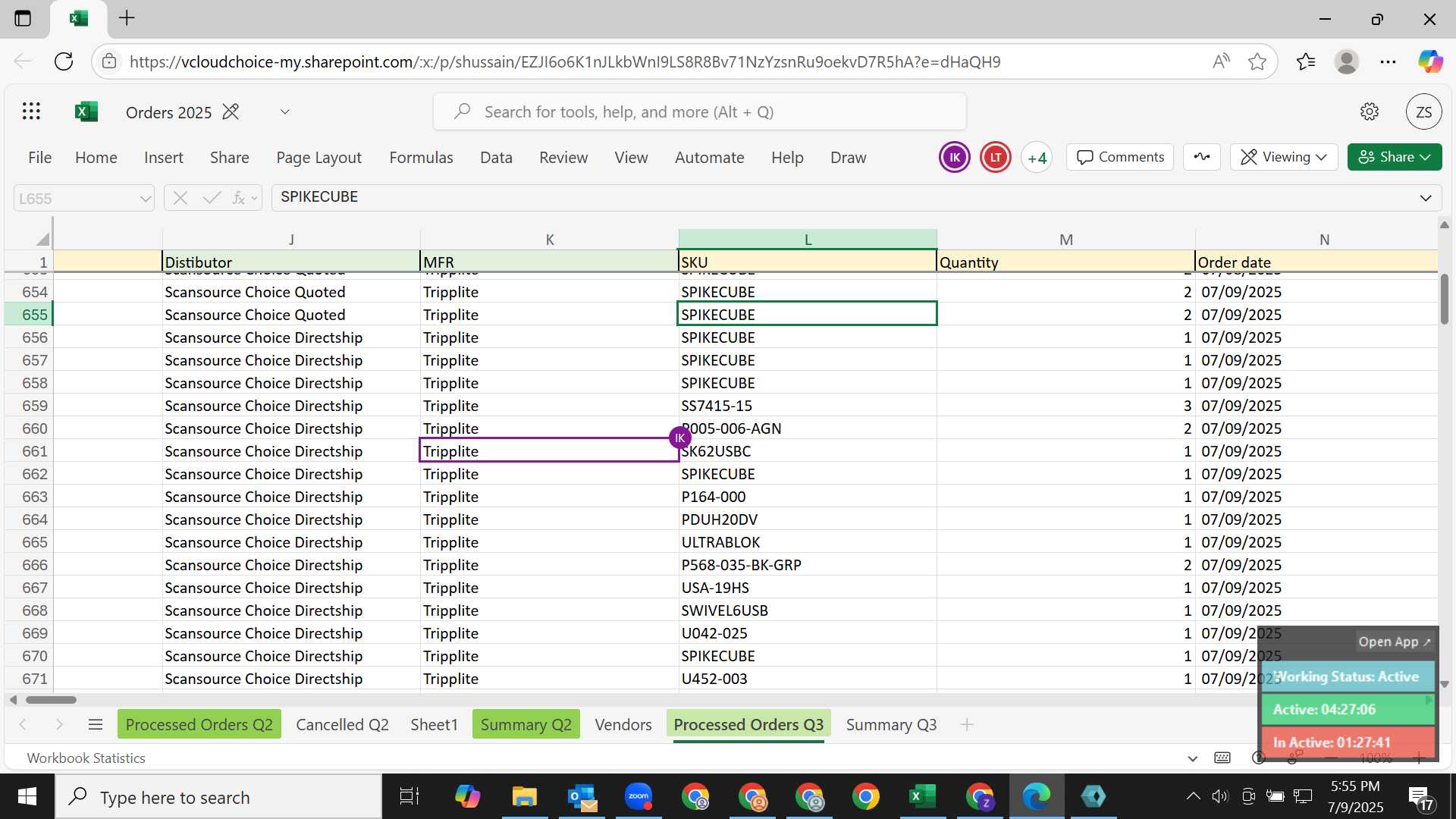Click the select all corner triangle
The width and height of the screenshot is (1456, 819).
[x=42, y=239]
